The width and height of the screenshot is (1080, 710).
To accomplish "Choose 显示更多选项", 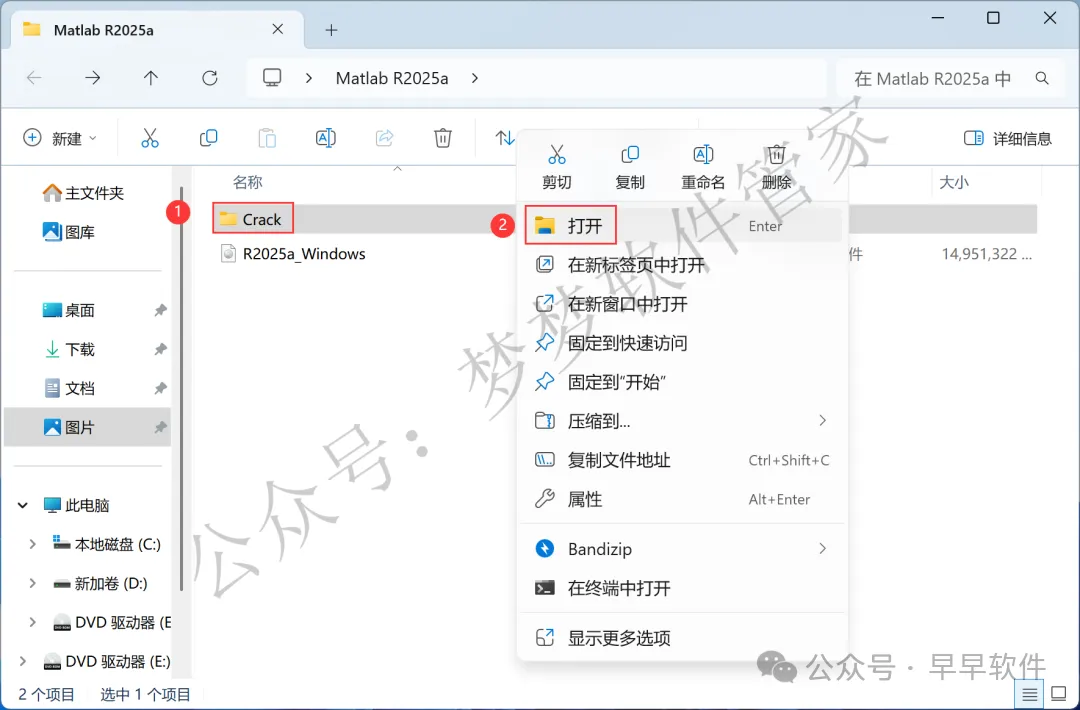I will [681, 638].
